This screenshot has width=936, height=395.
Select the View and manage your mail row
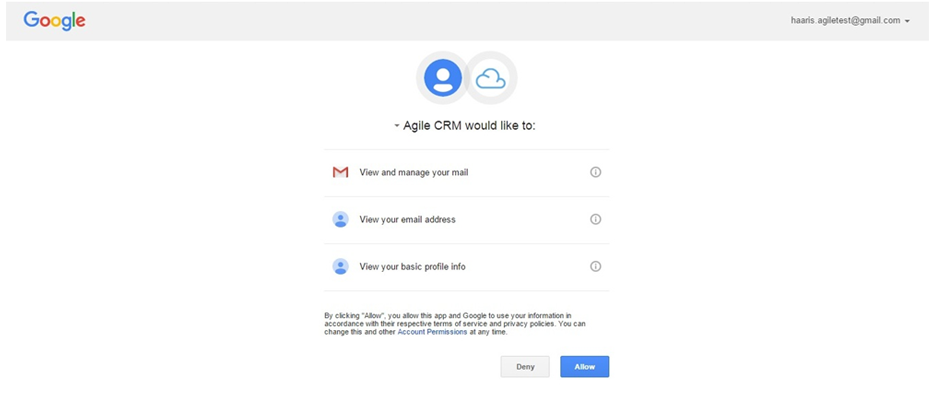(x=467, y=172)
